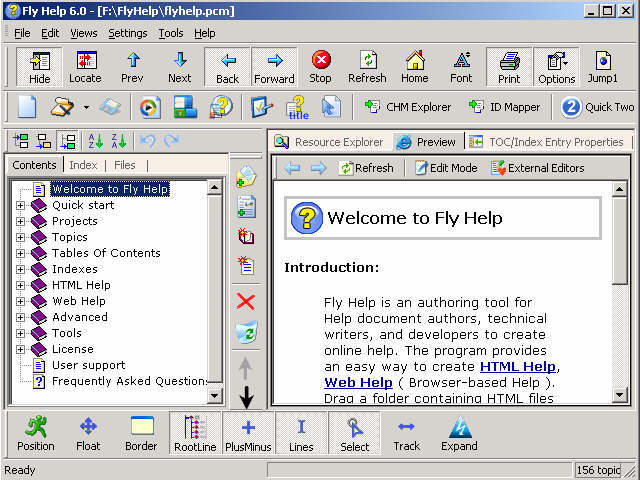Expand the License tree node
640x480 pixels.
pyautogui.click(x=20, y=349)
